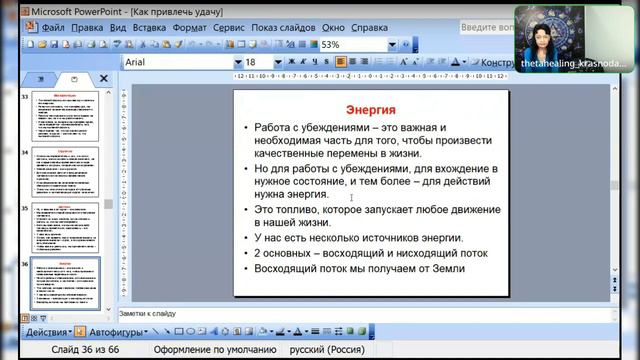Toggle Center alignment for text
Image resolution: width=640 pixels, height=360 pixels.
coord(353,62)
